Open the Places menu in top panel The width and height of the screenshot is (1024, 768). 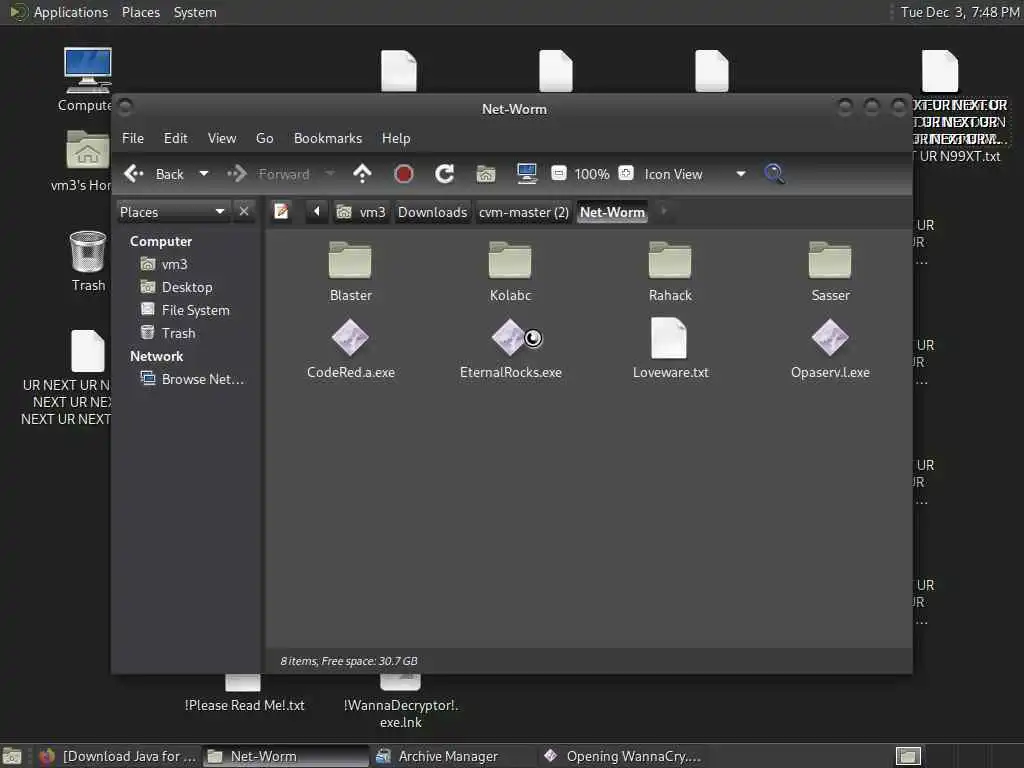pos(141,12)
